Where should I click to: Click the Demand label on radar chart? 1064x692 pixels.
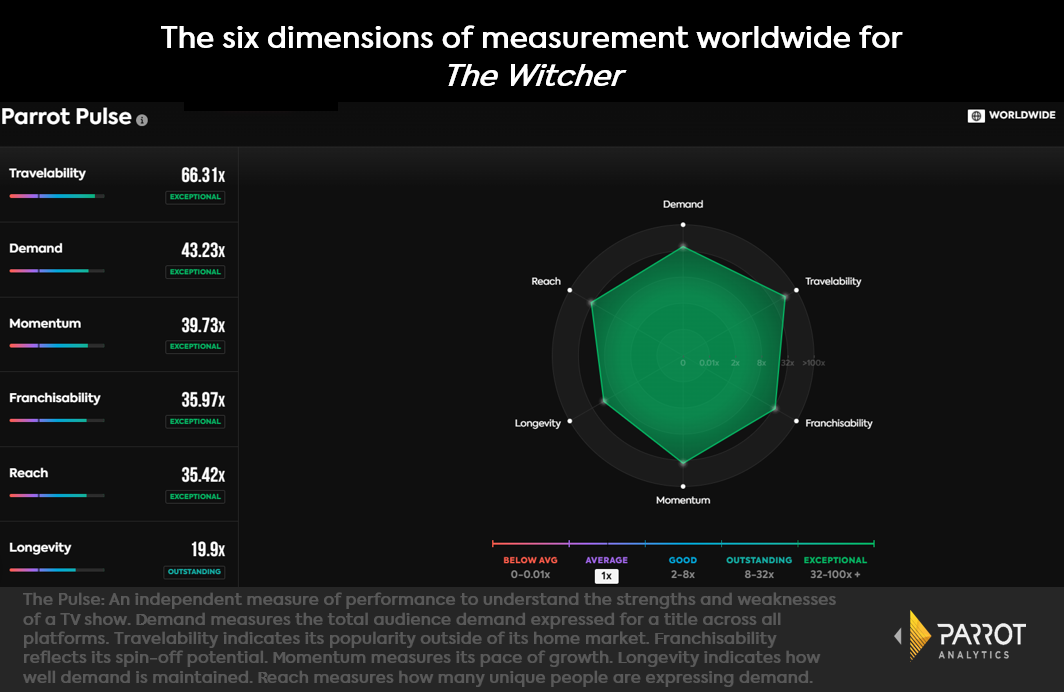[x=683, y=204]
